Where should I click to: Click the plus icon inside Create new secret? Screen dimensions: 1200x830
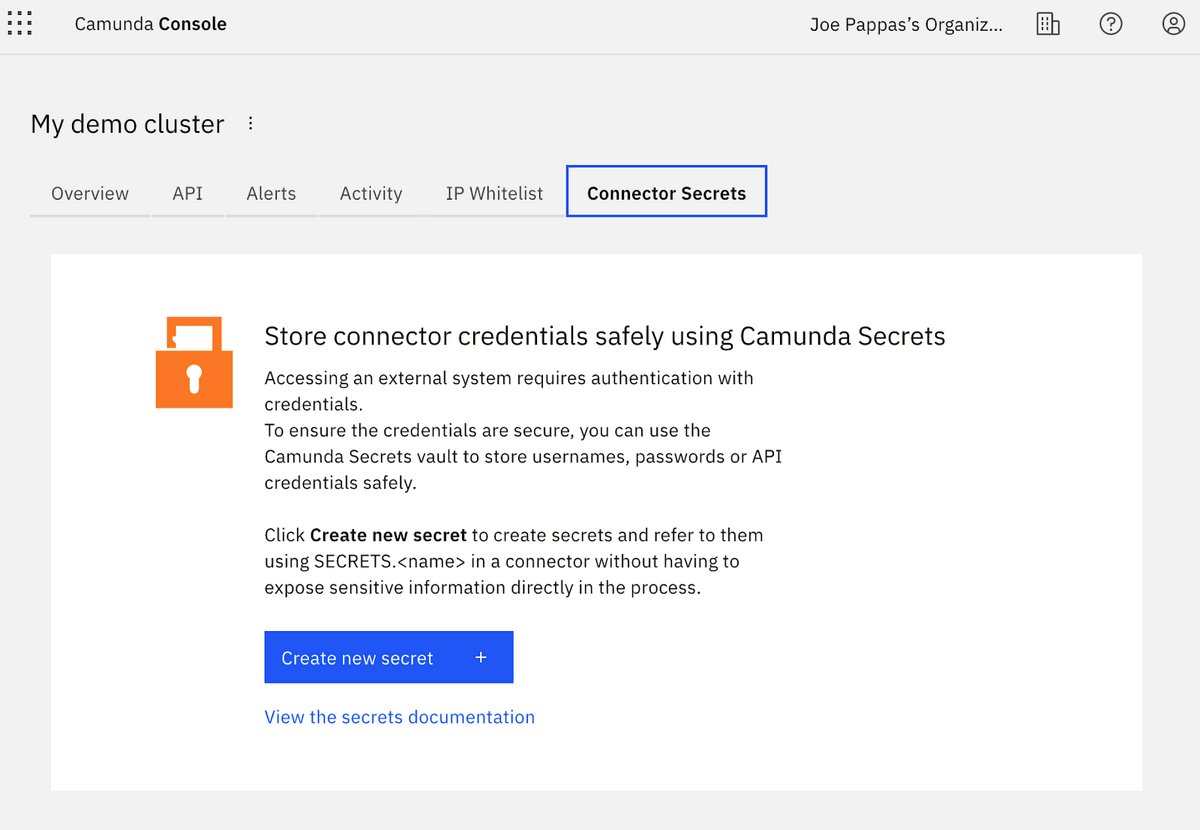tap(480, 657)
